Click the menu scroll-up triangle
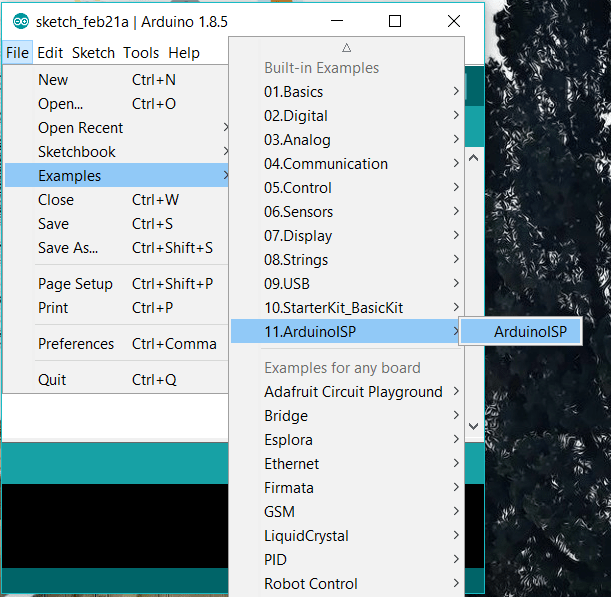This screenshot has width=611, height=597. point(346,48)
